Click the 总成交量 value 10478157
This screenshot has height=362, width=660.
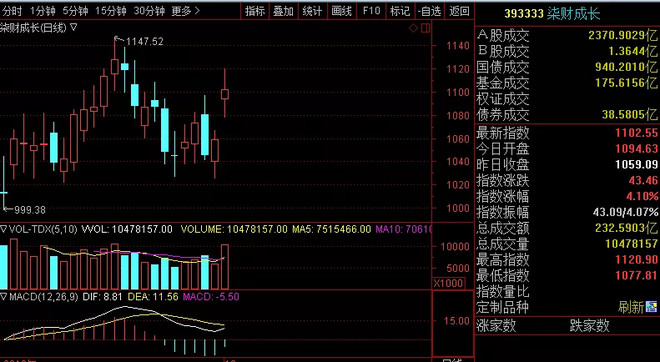tap(631, 244)
